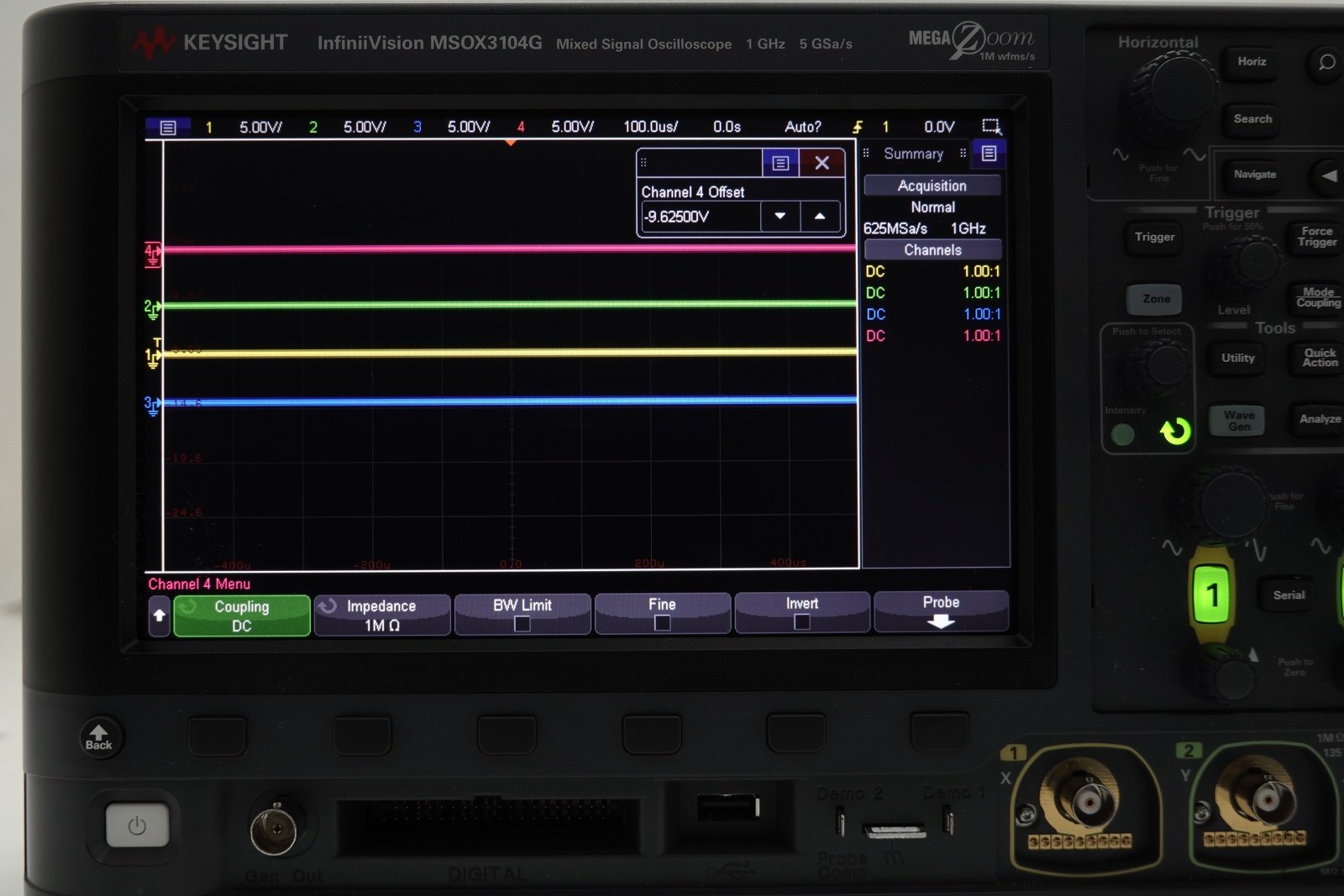Open the Channel 4 Offset popup menu icon
The height and width of the screenshot is (896, 1344).
(x=780, y=163)
